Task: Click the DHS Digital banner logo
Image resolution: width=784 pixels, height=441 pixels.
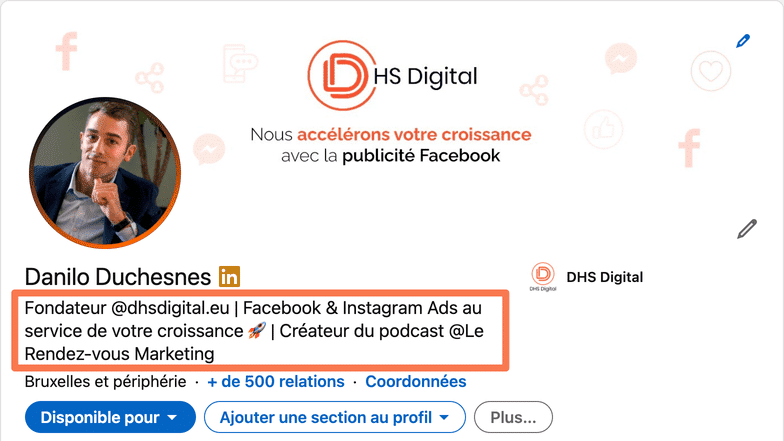Action: tap(392, 76)
